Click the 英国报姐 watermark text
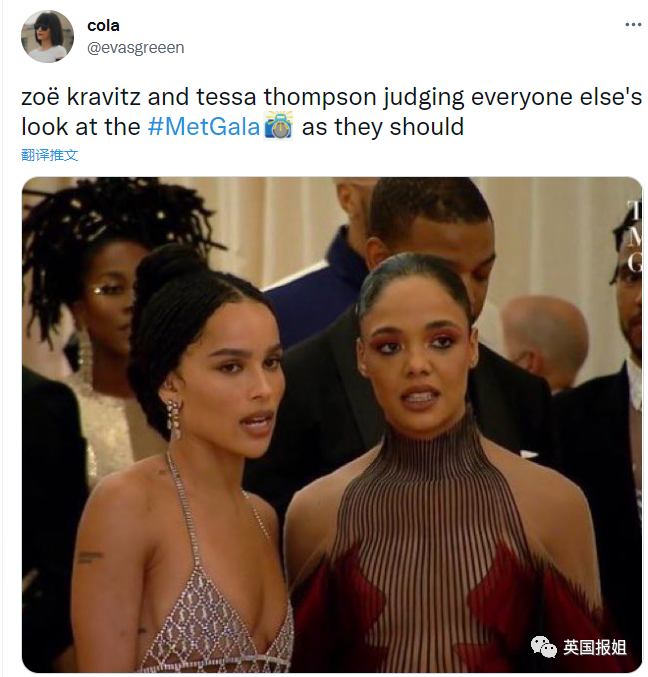The image size is (648, 677). tap(595, 647)
